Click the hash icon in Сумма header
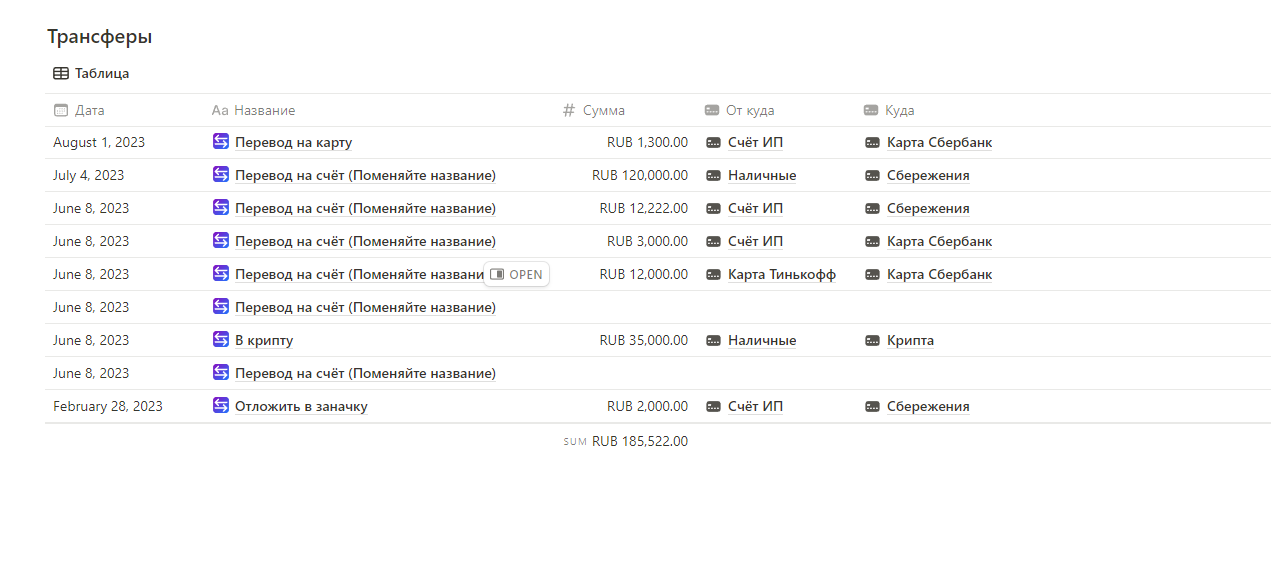1271x570 pixels. (569, 110)
